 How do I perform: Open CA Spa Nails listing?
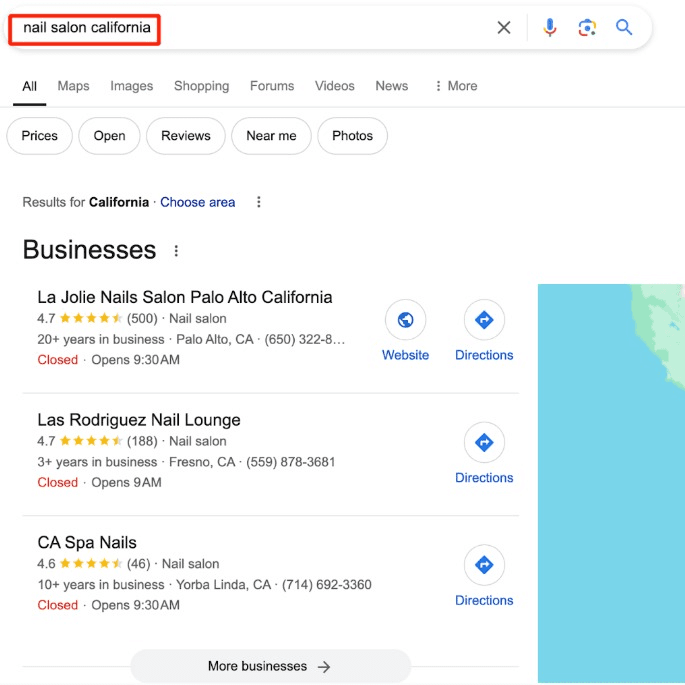(87, 543)
